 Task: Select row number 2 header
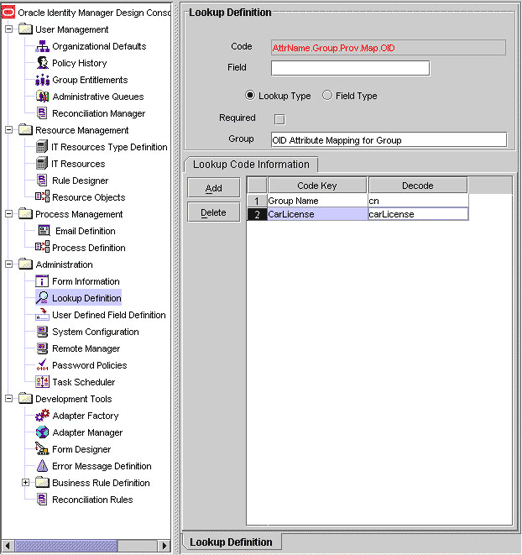pos(257,214)
